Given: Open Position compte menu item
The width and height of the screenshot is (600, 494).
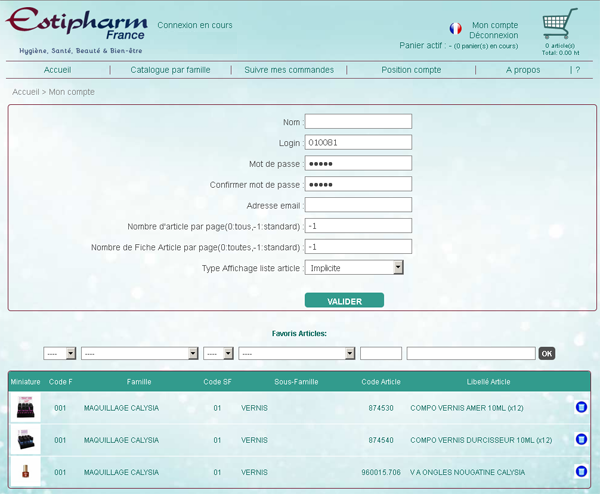Looking at the screenshot, I should coord(411,70).
